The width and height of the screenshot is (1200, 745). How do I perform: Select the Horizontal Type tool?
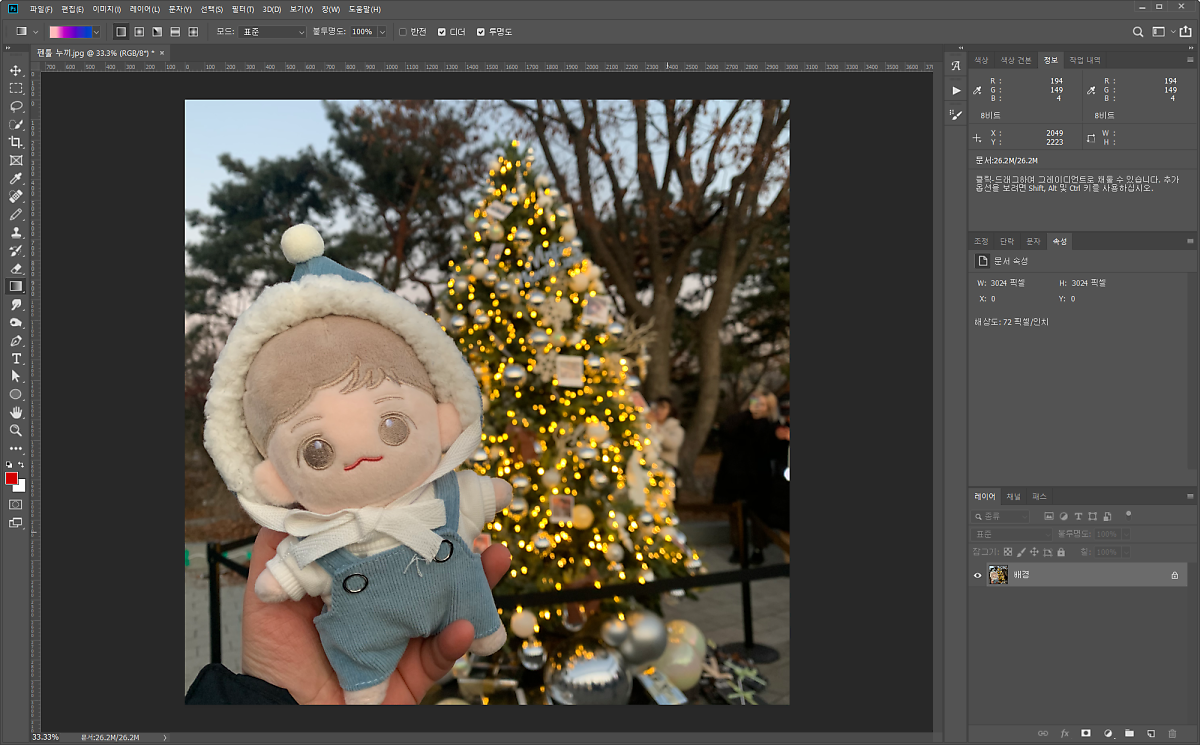click(16, 358)
